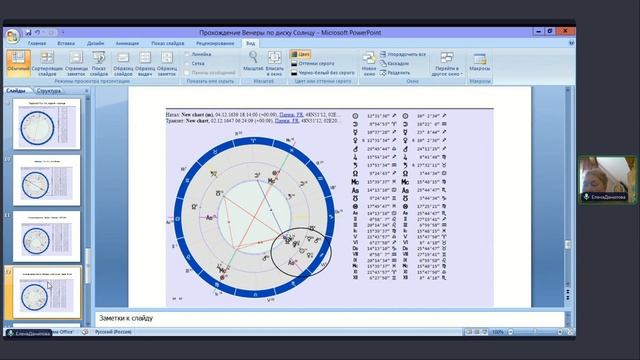
Task: Open the Главная ribbon tab
Action: pyautogui.click(x=37, y=43)
